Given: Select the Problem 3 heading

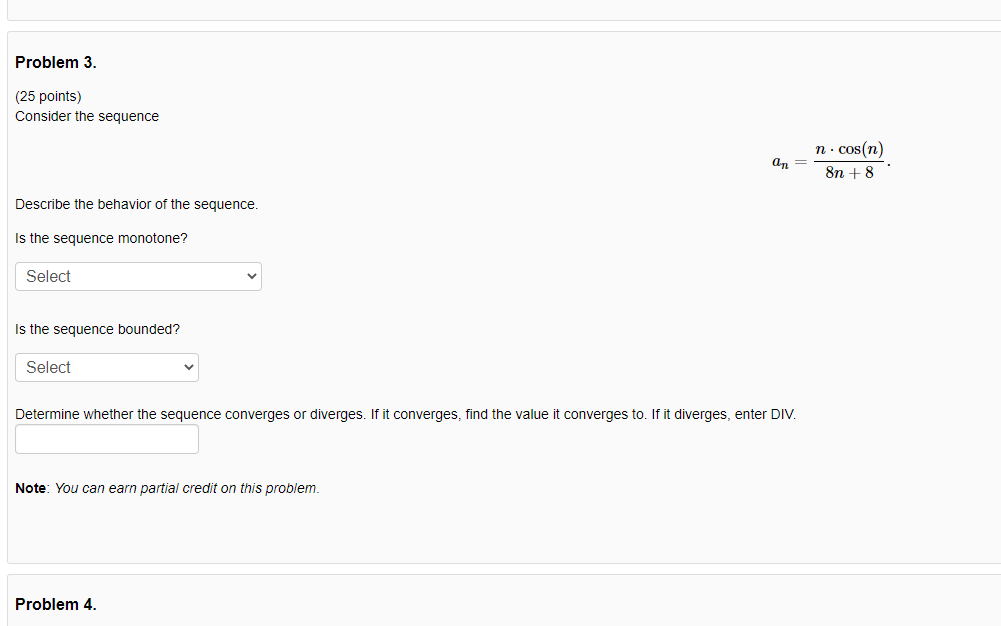Looking at the screenshot, I should 56,62.
